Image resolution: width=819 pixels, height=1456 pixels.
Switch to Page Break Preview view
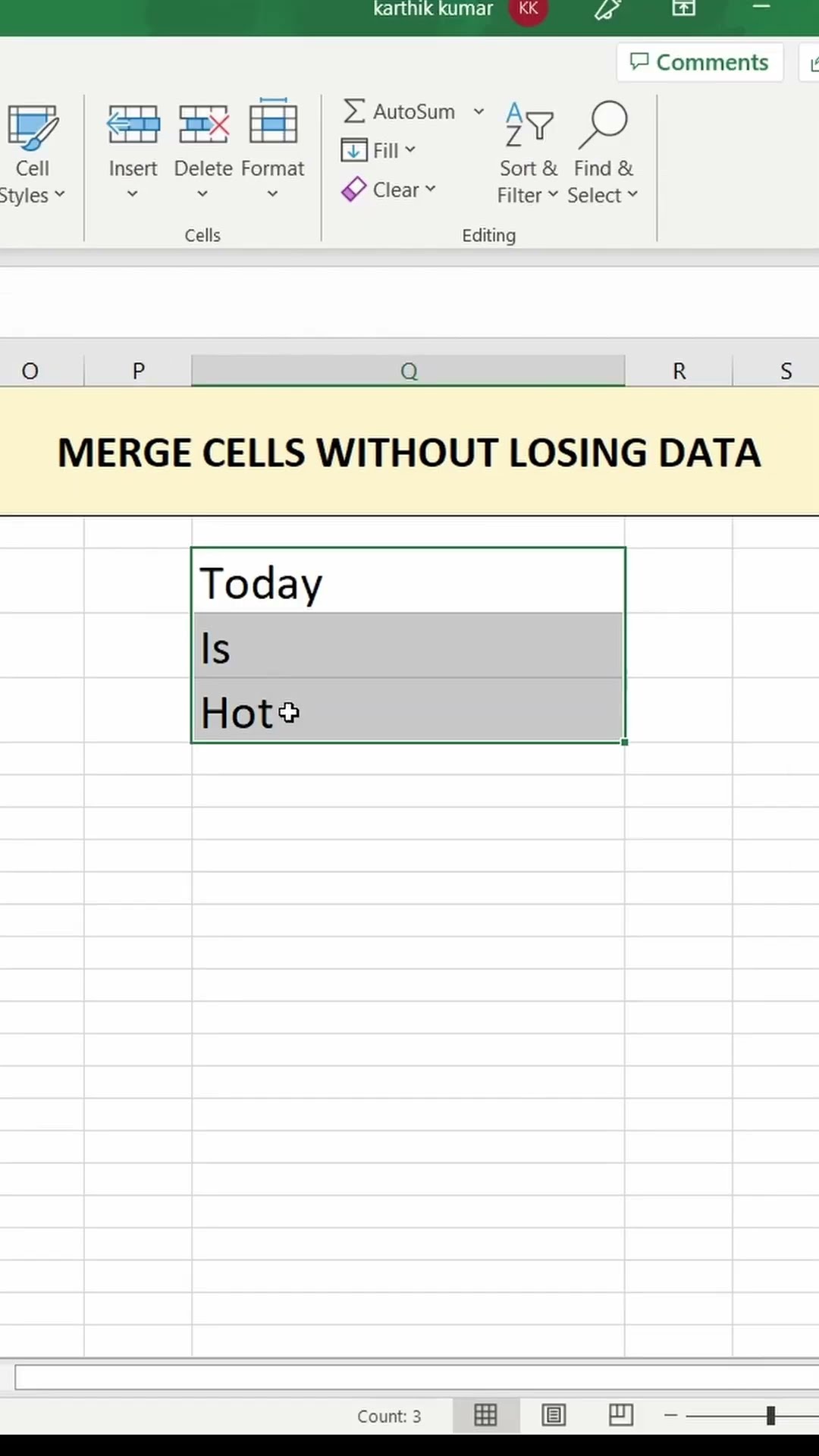(621, 1415)
